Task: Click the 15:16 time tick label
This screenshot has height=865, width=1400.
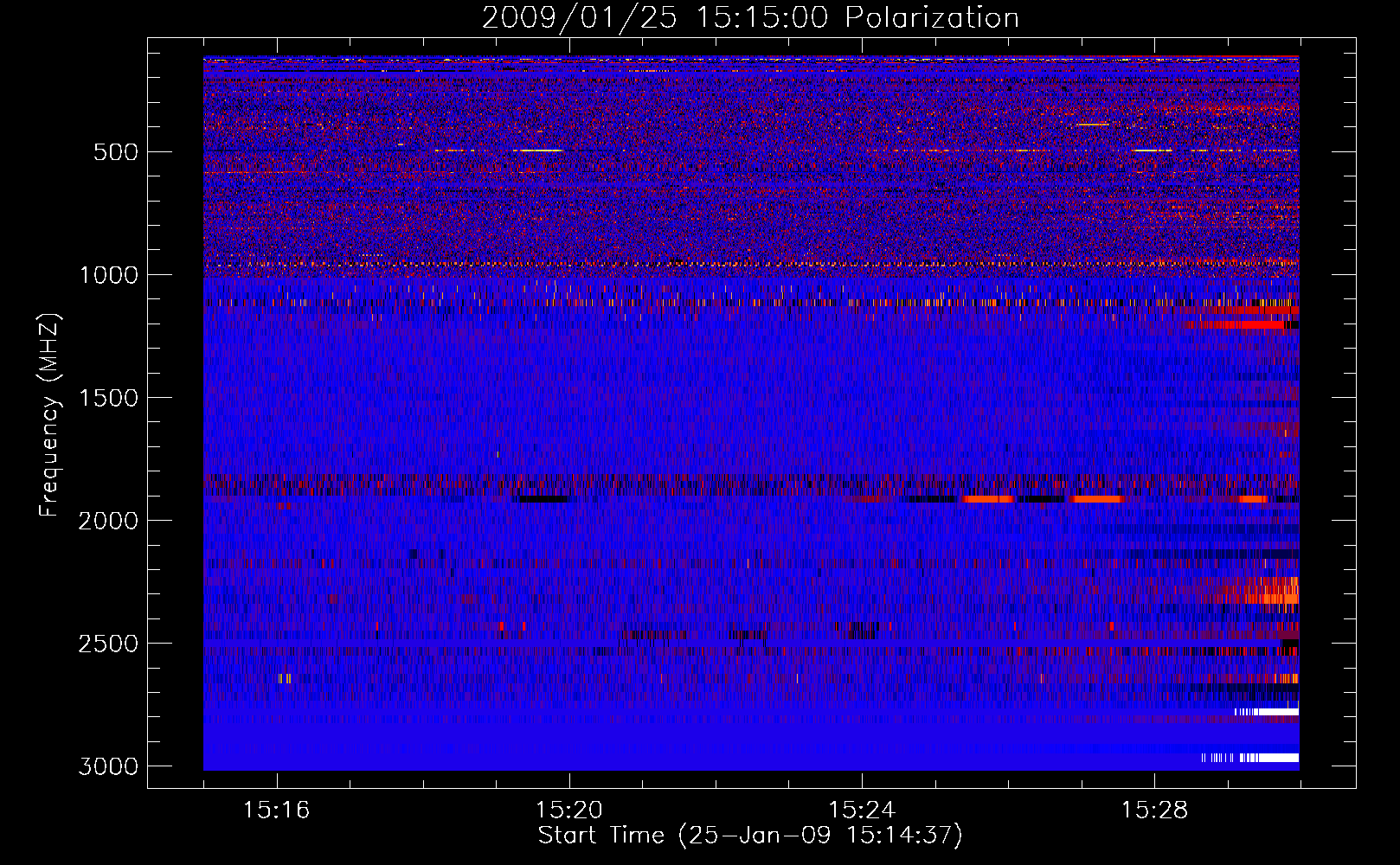Action: click(277, 811)
